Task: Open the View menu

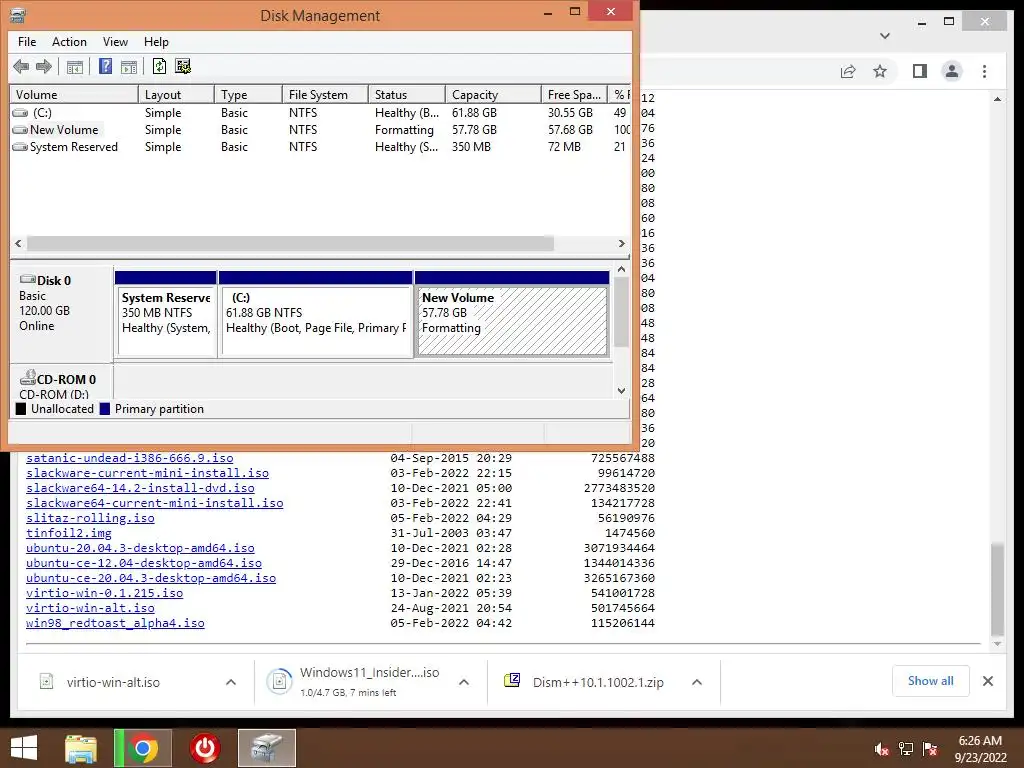Action: [115, 42]
